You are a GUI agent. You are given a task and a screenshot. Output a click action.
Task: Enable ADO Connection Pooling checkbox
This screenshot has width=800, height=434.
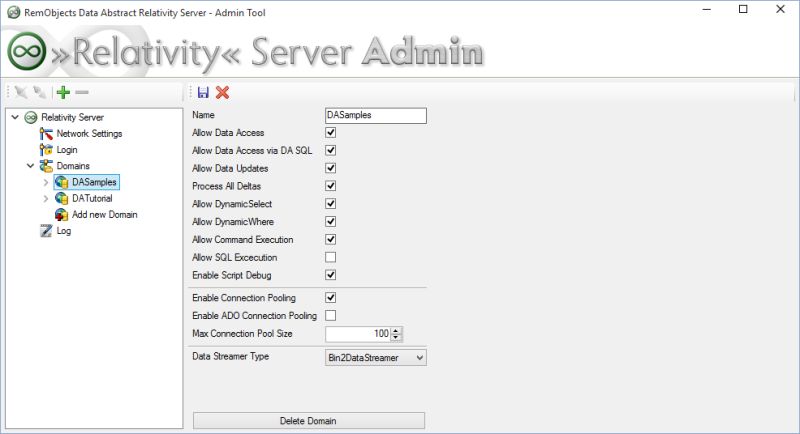tap(331, 316)
